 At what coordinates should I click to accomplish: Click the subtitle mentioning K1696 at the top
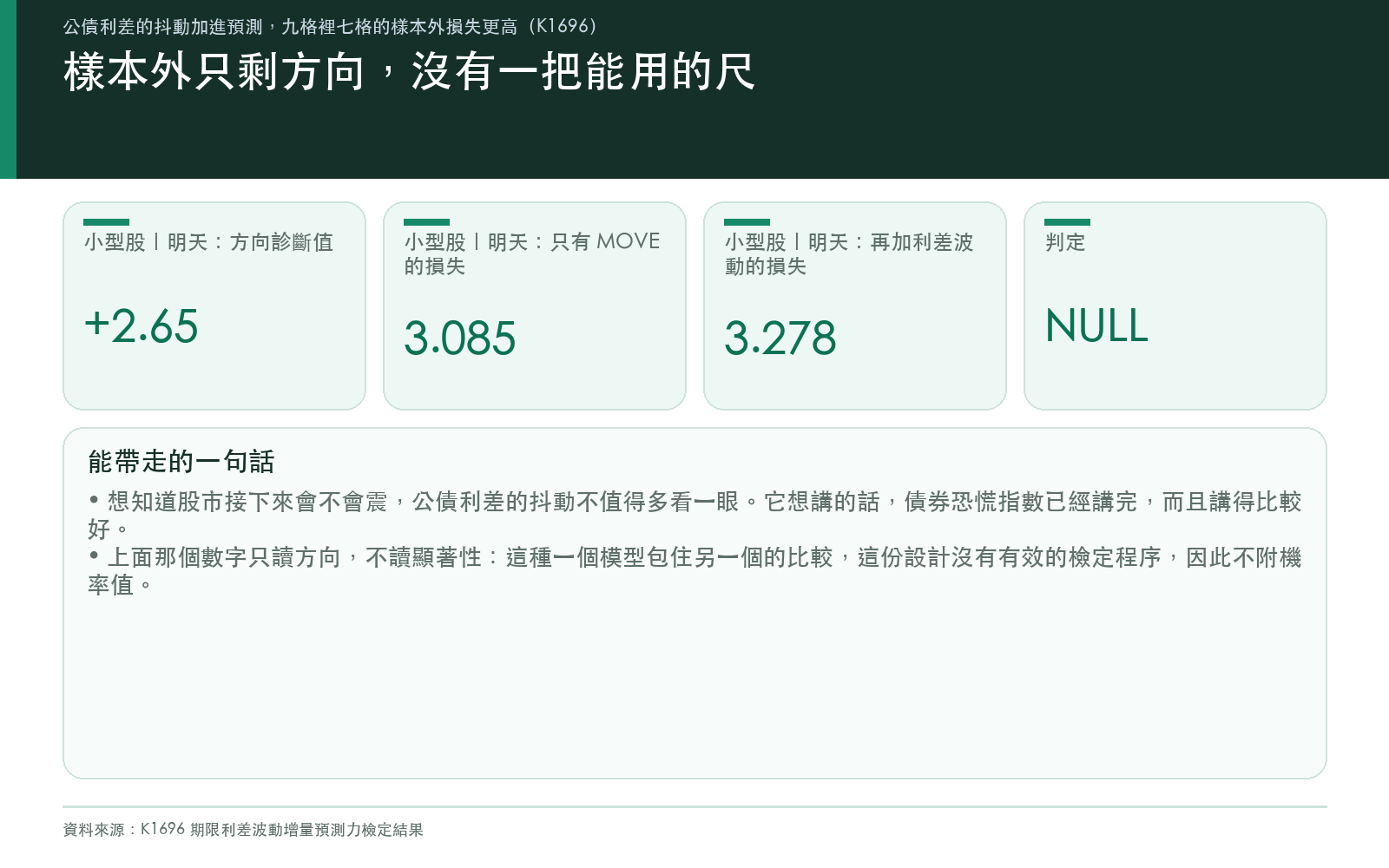coord(330,27)
